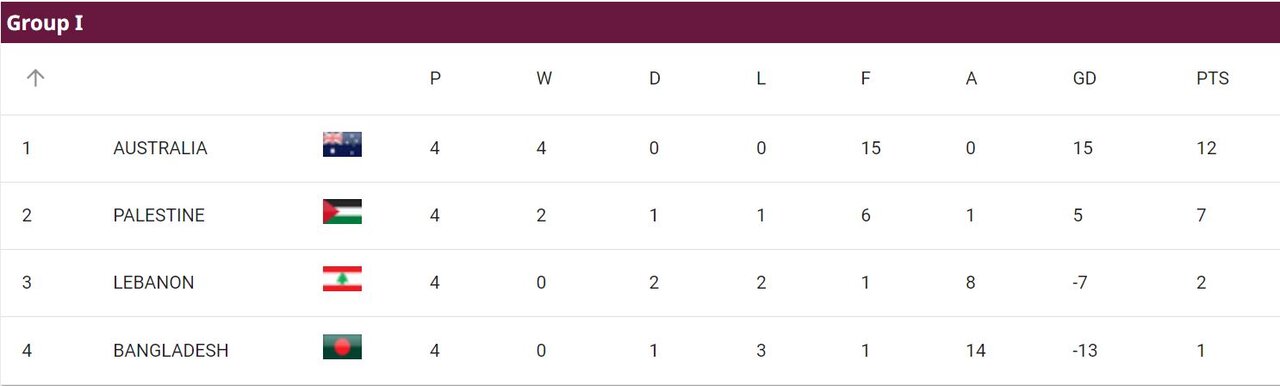
Task: Open the AUSTRALIA team link
Action: click(160, 148)
